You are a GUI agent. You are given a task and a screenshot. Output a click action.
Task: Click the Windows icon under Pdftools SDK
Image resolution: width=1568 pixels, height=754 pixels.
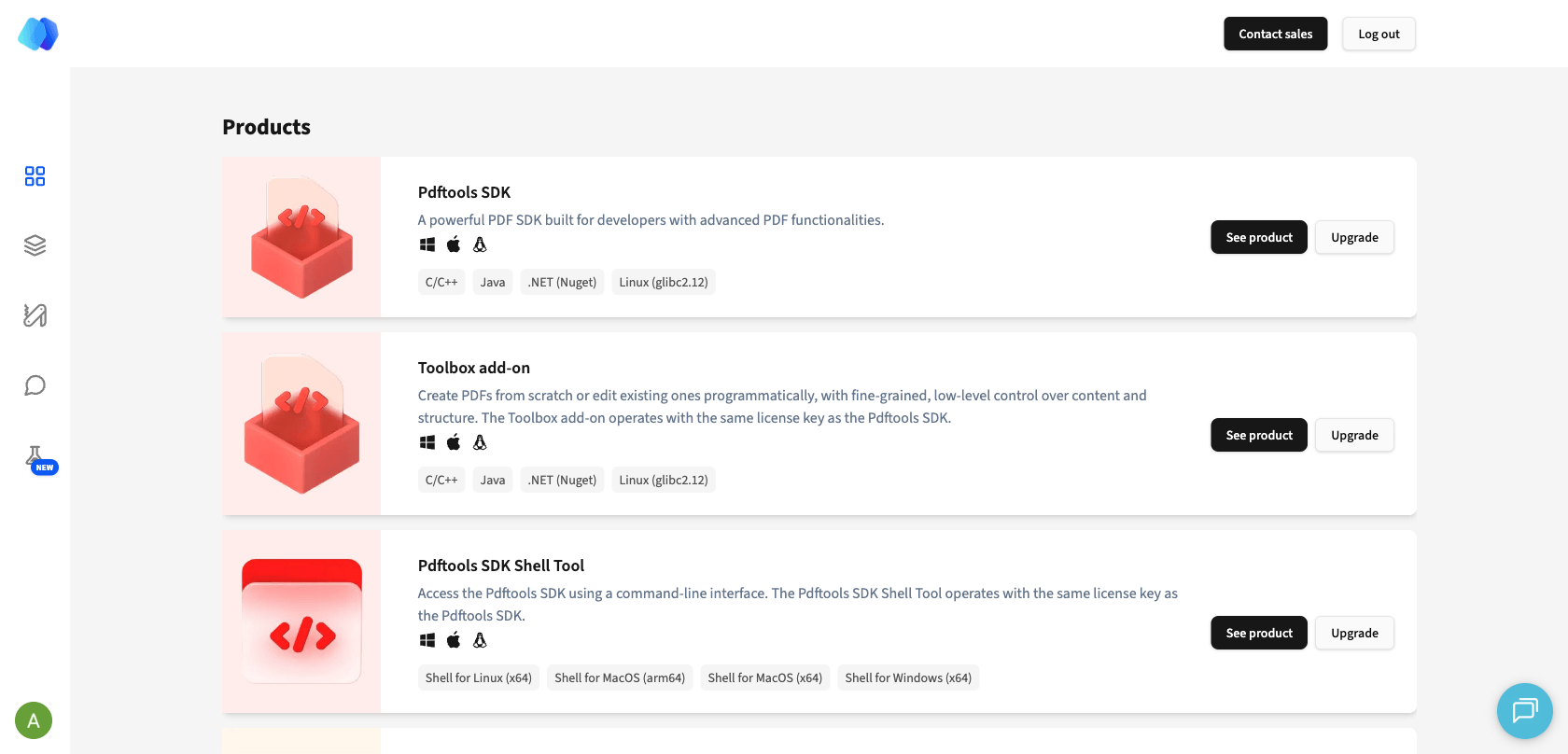427,244
